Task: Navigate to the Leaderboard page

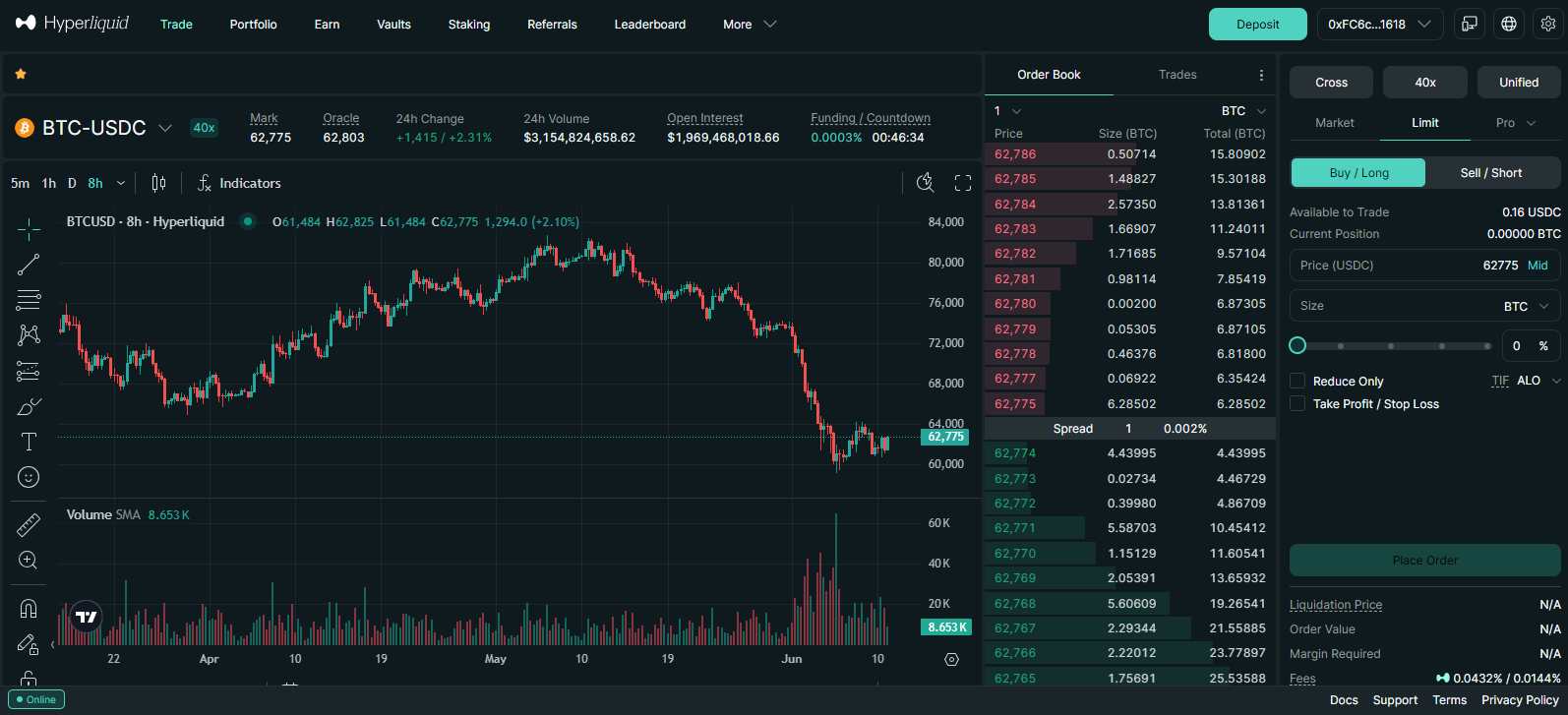Action: pos(650,24)
